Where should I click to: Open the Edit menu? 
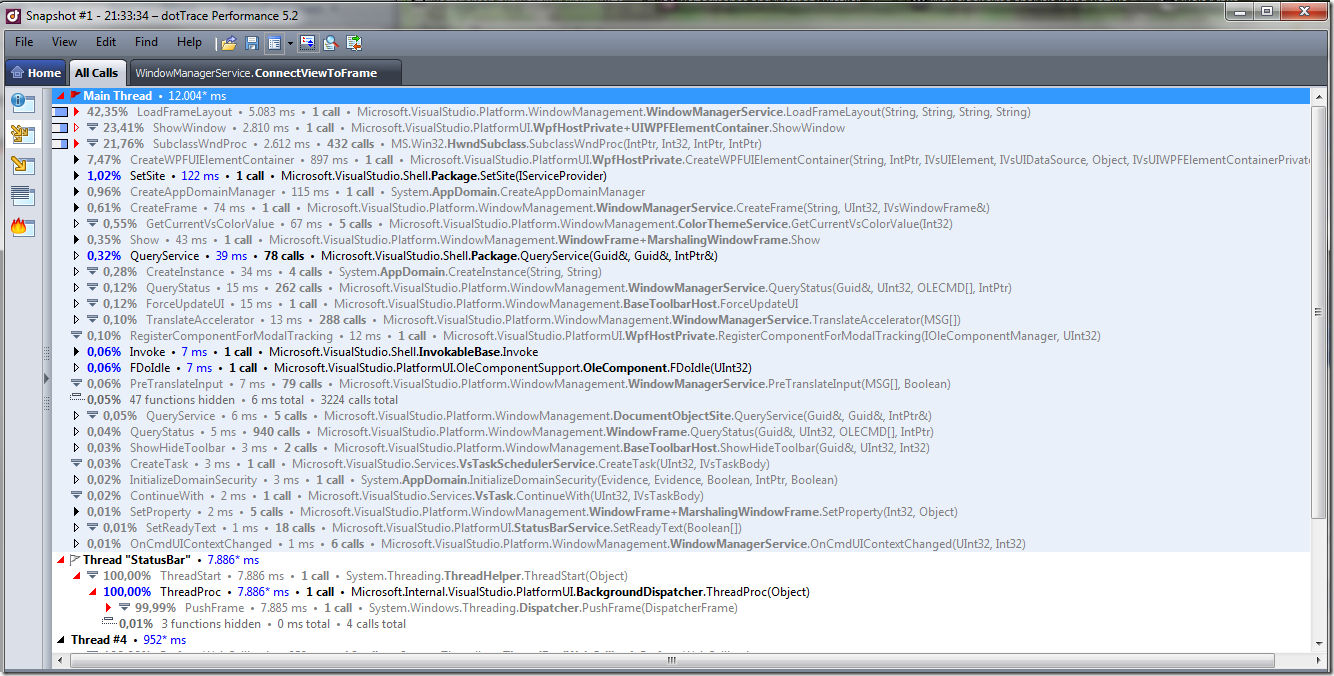tap(106, 42)
